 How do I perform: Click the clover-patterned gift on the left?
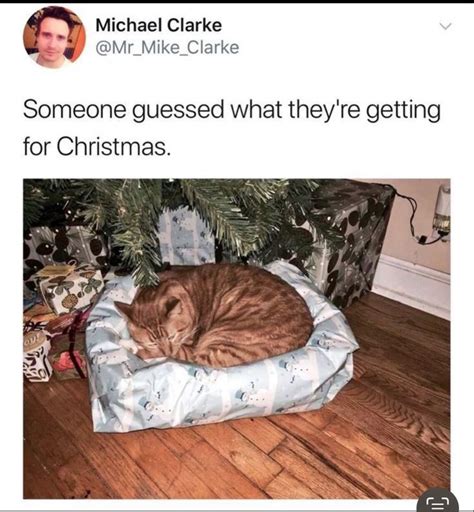click(x=68, y=288)
